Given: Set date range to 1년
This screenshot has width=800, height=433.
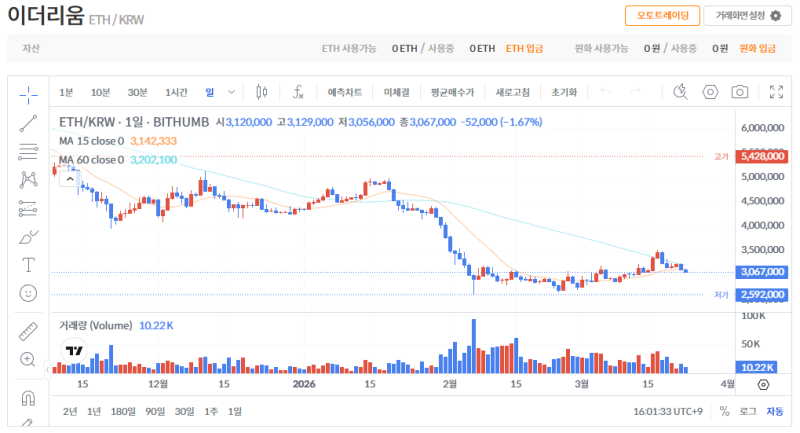Looking at the screenshot, I should tap(94, 412).
